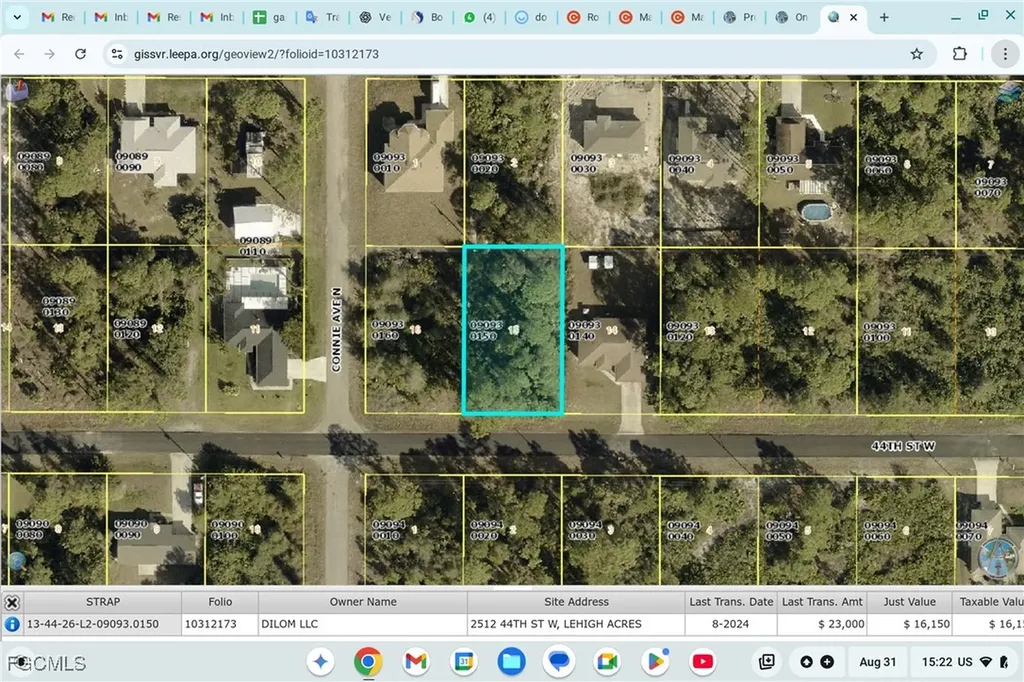Launch YouTube from the shelf

(x=703, y=662)
